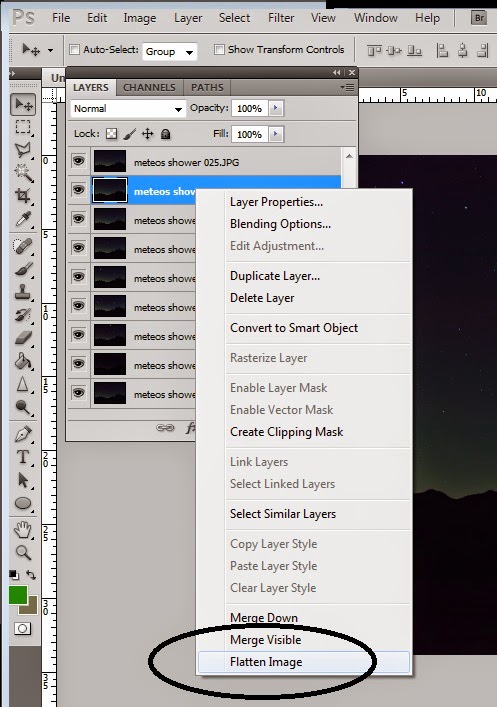The image size is (497, 707).
Task: Select the Eraser tool
Action: 23,338
